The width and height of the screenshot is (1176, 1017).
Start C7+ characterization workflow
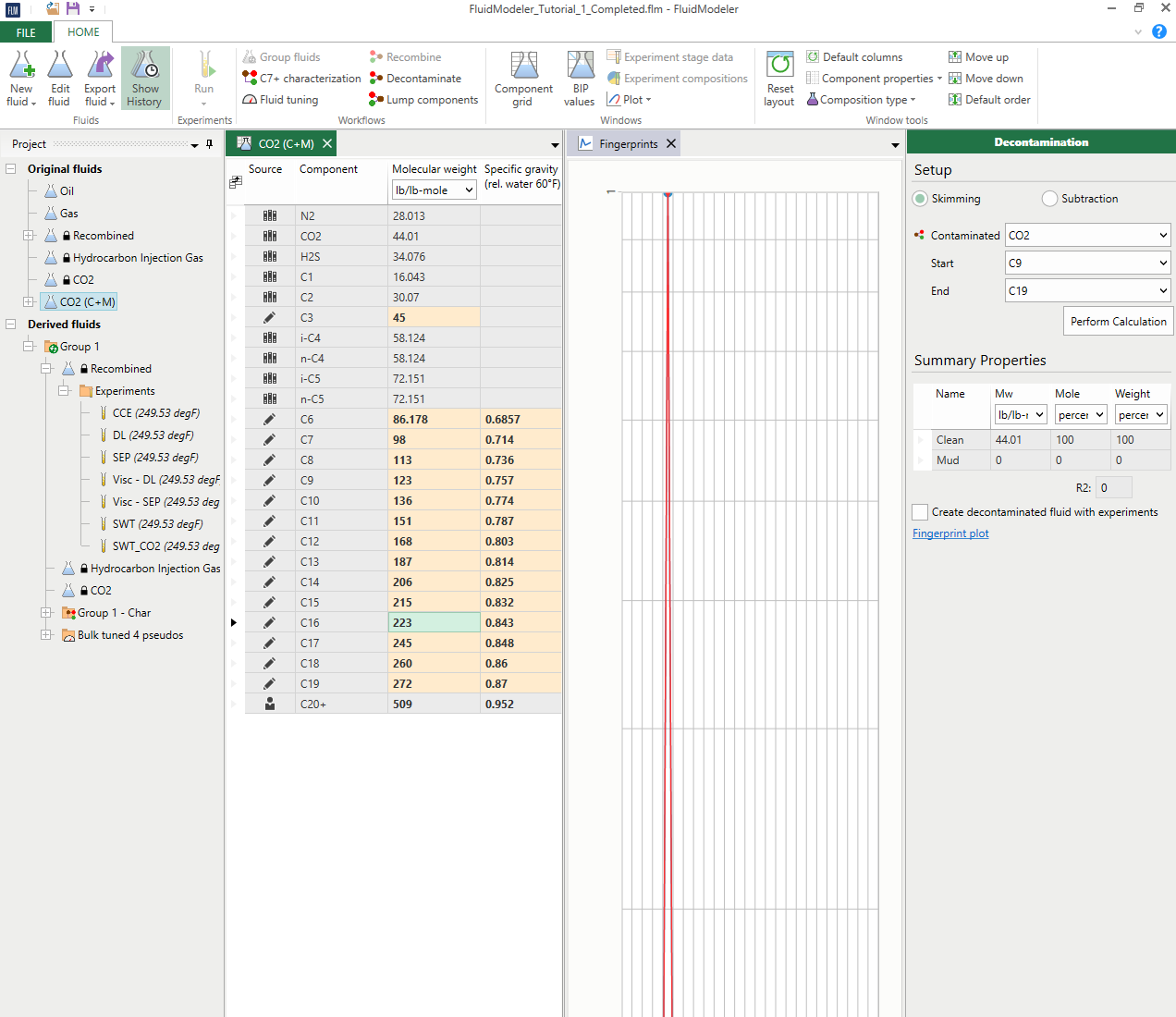pos(301,79)
